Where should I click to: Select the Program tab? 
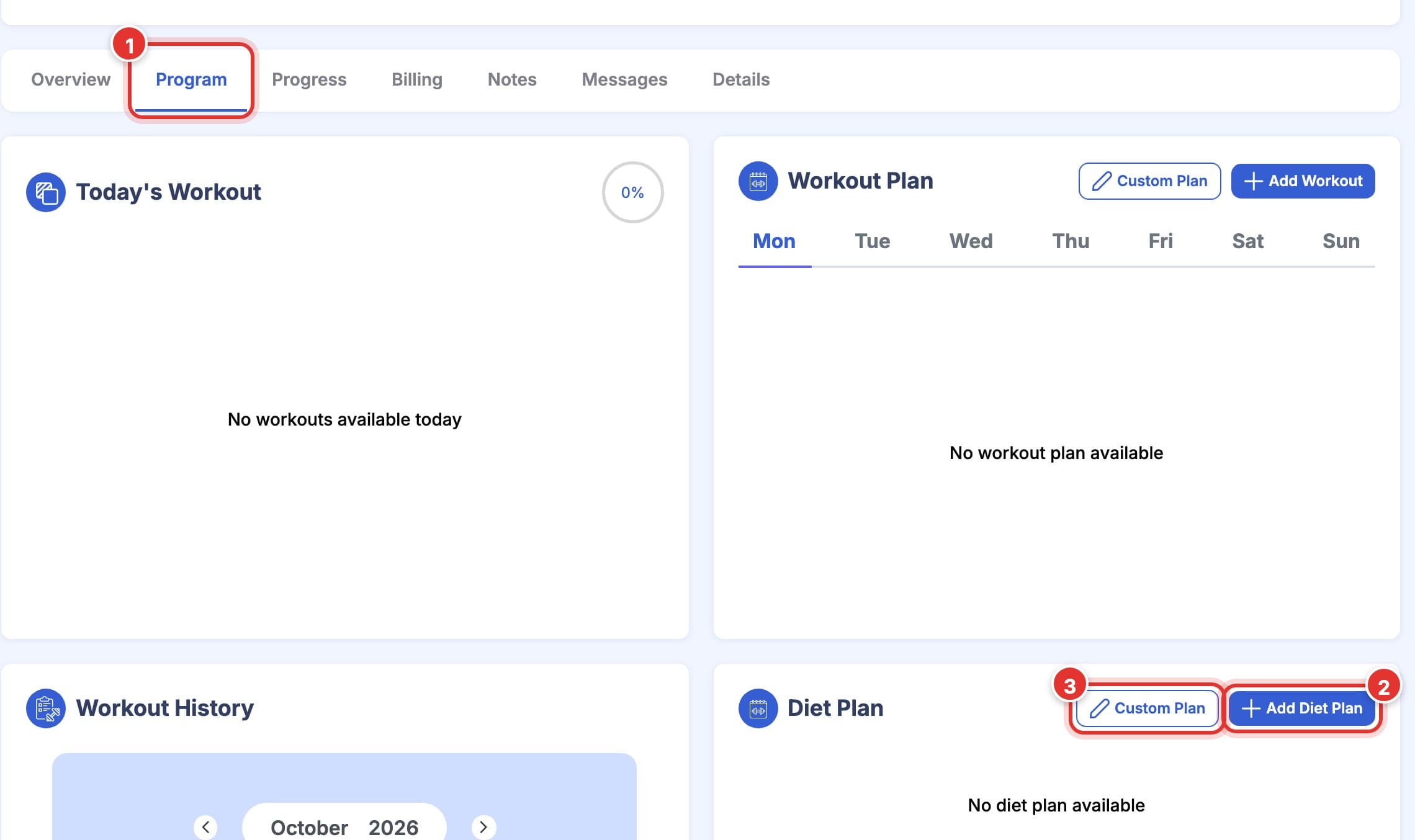(x=191, y=79)
